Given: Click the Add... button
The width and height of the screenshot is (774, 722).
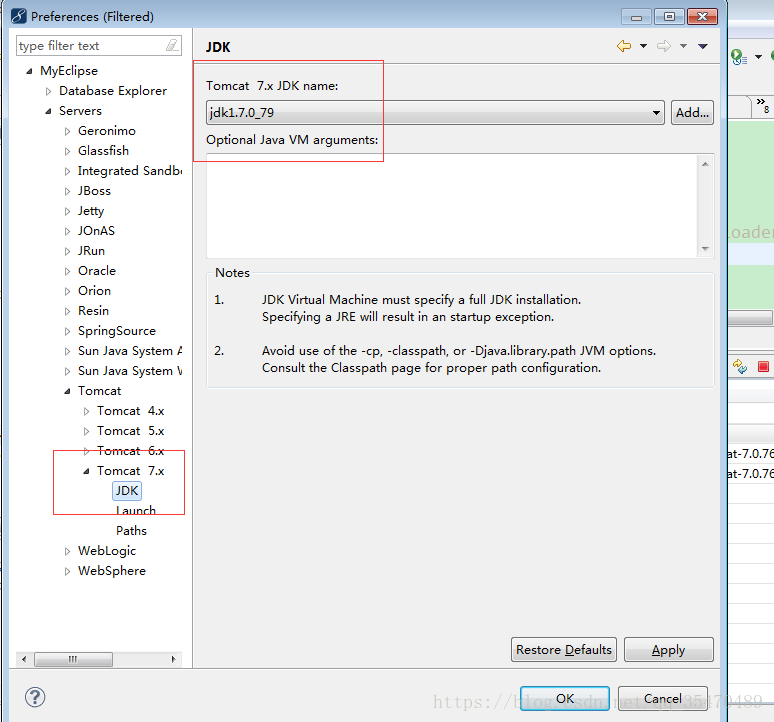Looking at the screenshot, I should click(x=692, y=113).
